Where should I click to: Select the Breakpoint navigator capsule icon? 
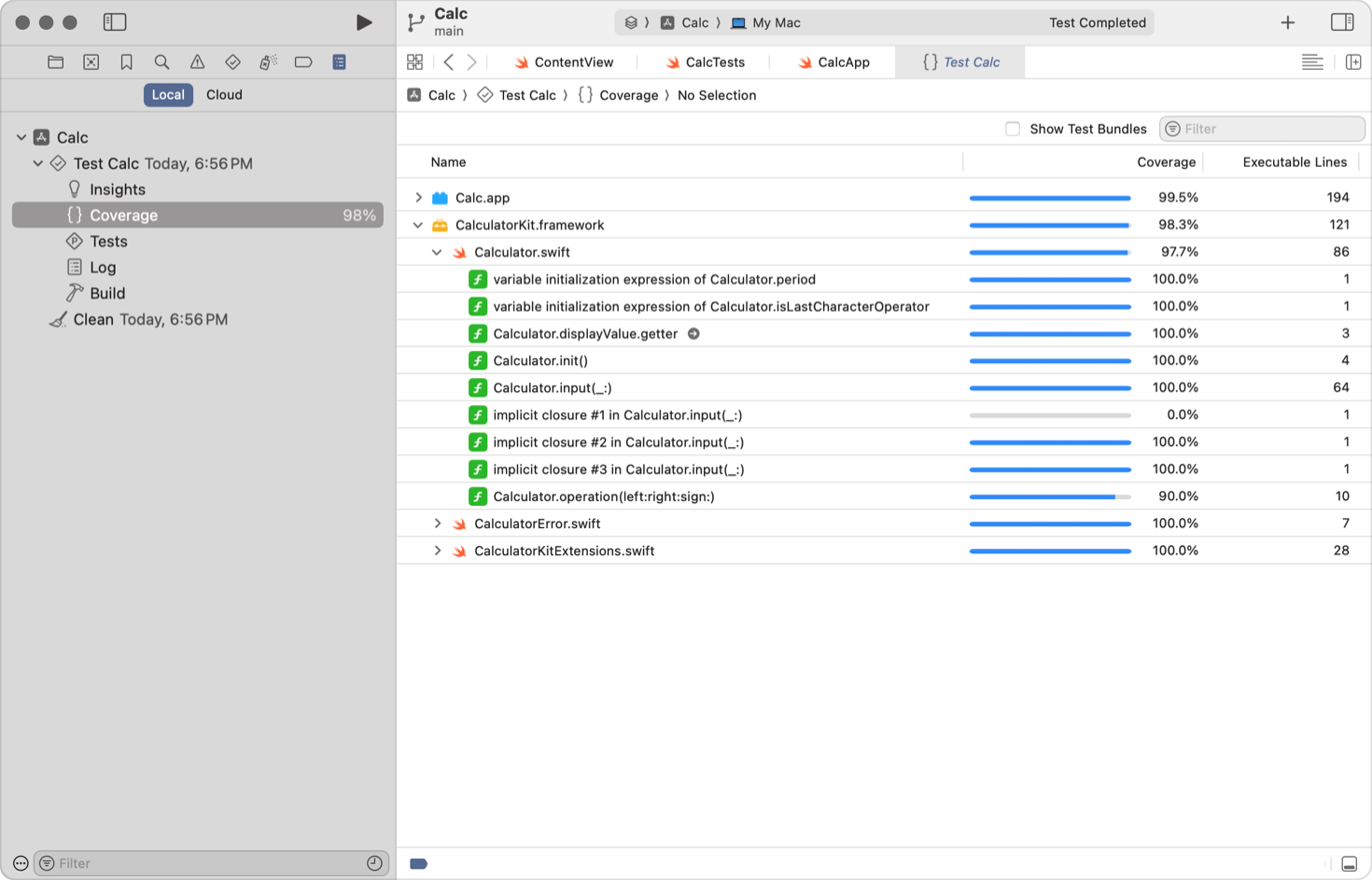pyautogui.click(x=302, y=62)
